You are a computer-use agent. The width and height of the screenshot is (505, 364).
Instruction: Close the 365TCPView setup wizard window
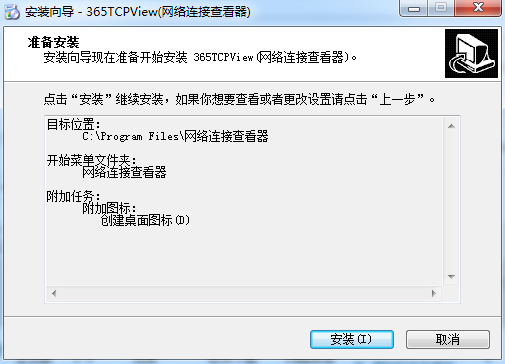pos(478,8)
